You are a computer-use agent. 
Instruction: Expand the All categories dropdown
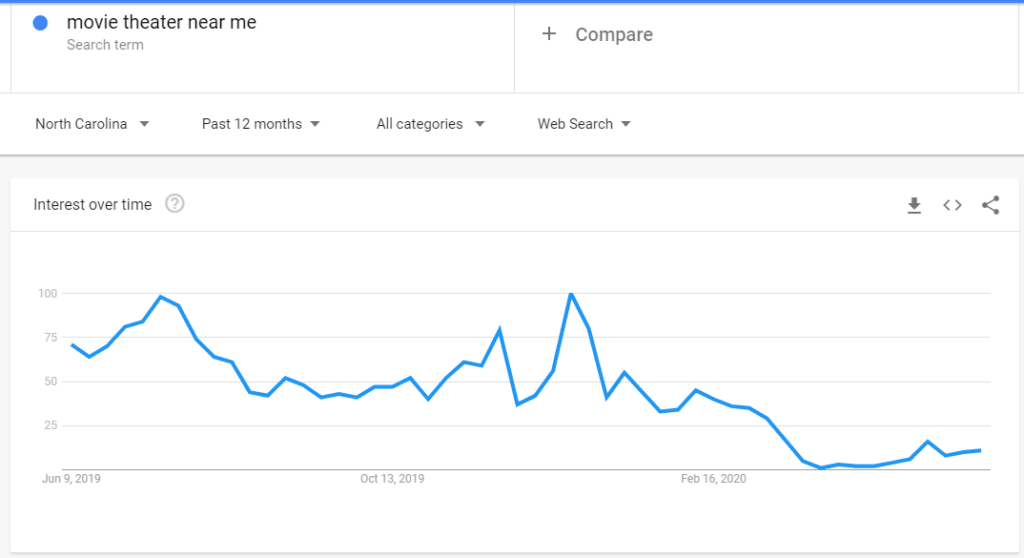(x=430, y=124)
